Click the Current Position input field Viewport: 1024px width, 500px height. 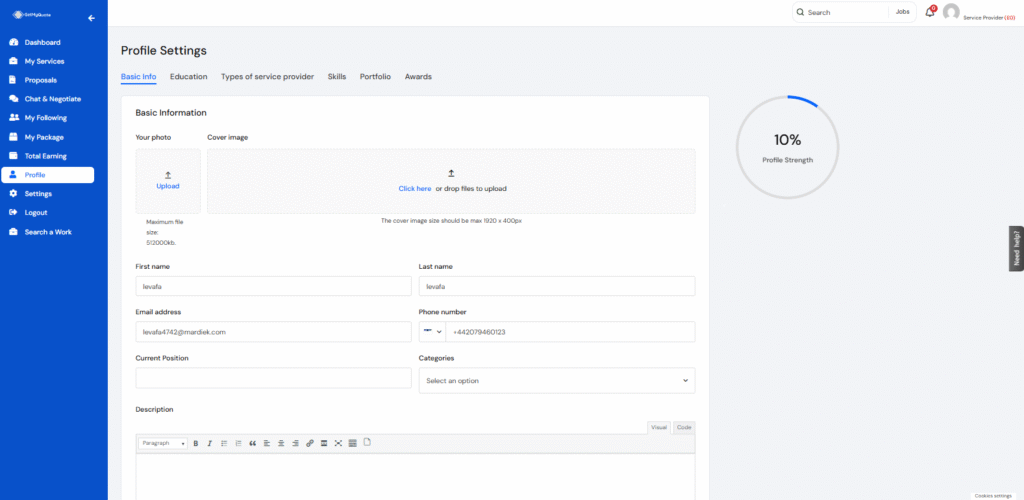tap(273, 378)
